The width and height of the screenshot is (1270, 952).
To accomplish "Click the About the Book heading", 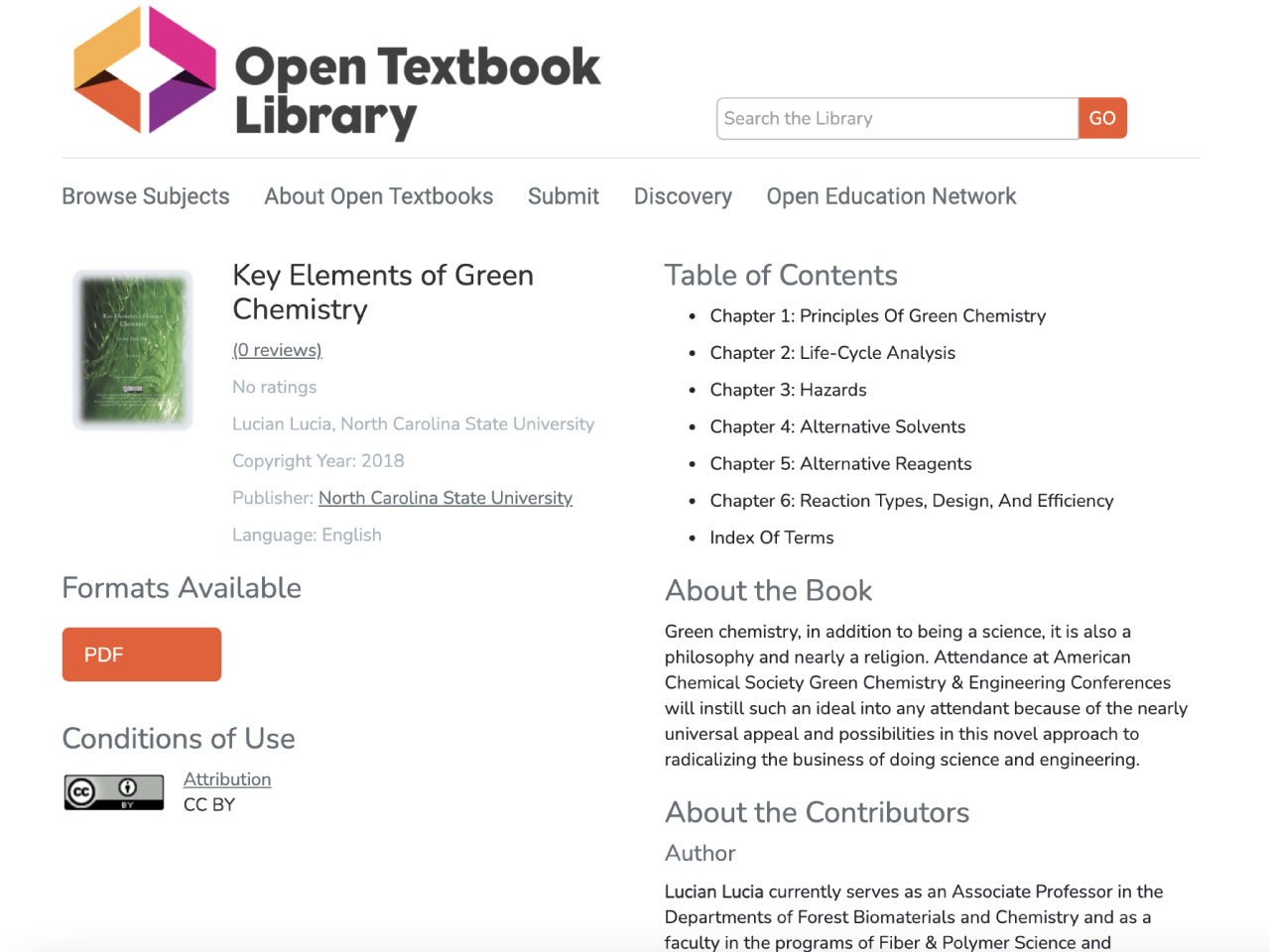I will (x=769, y=590).
